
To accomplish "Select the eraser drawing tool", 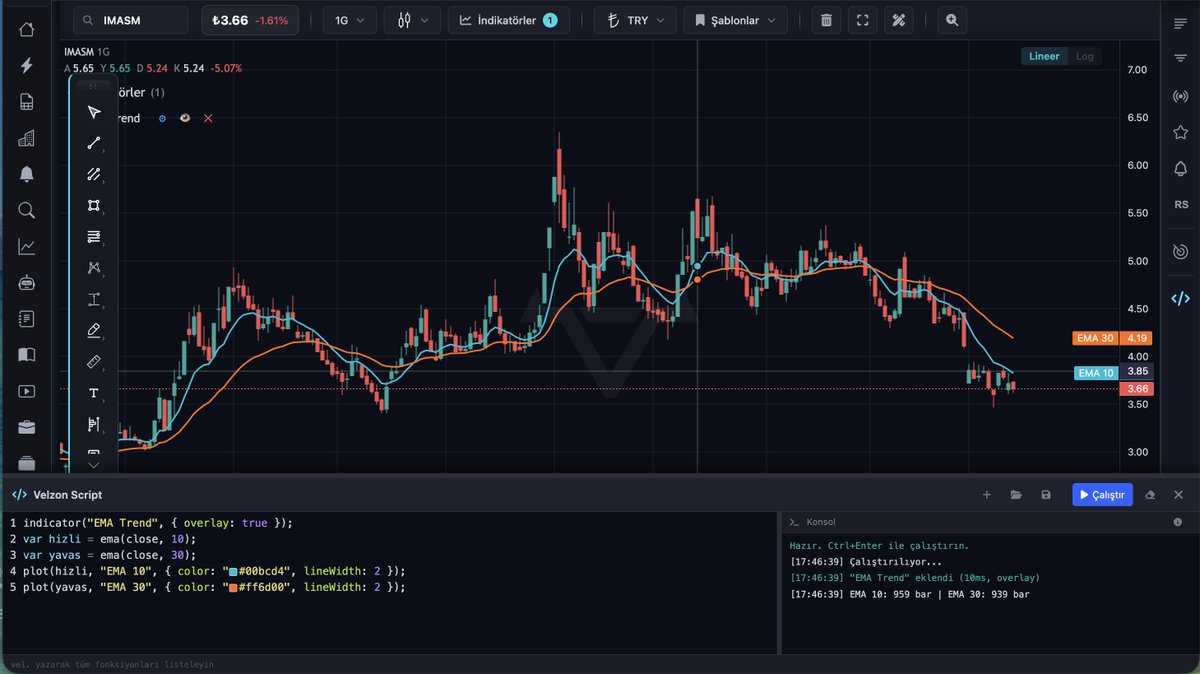I will coord(94,330).
